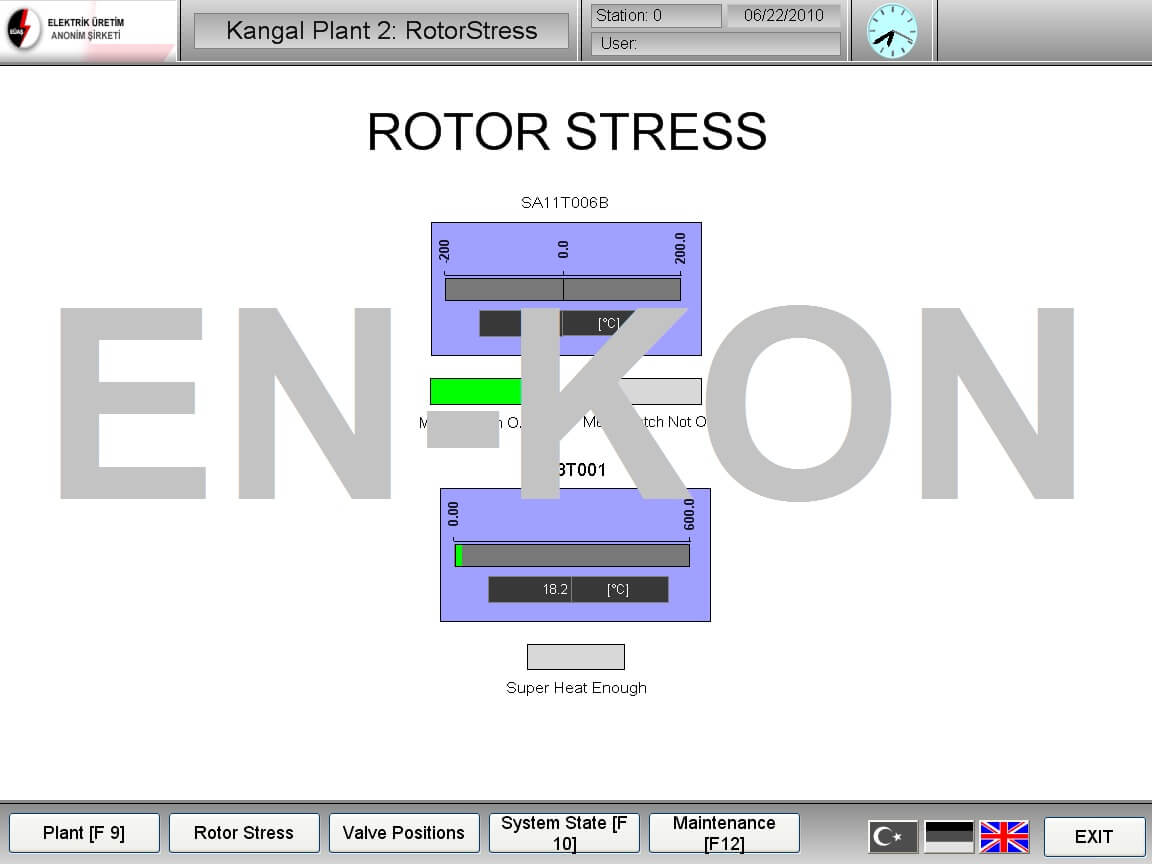Image resolution: width=1152 pixels, height=864 pixels.
Task: Click the green match O.K. indicator
Action: tap(476, 392)
